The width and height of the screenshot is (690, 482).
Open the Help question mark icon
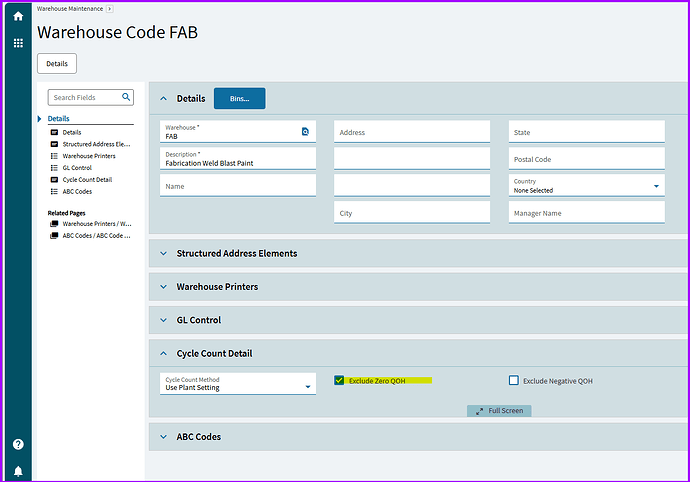coord(18,444)
